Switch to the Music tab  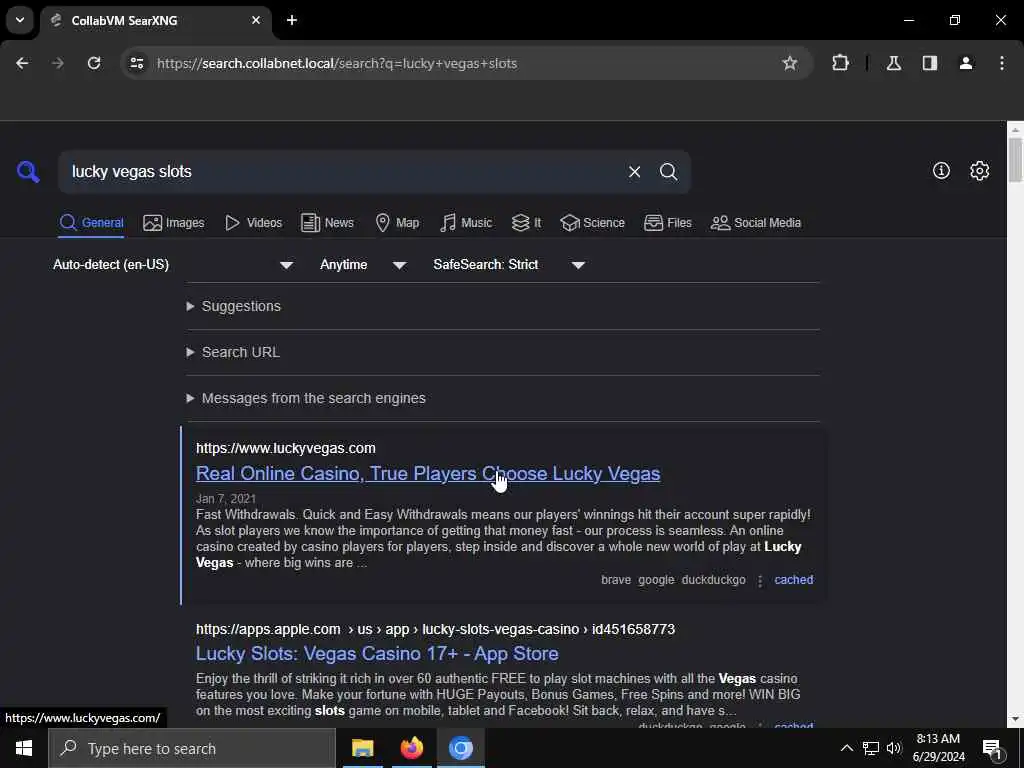tap(466, 223)
